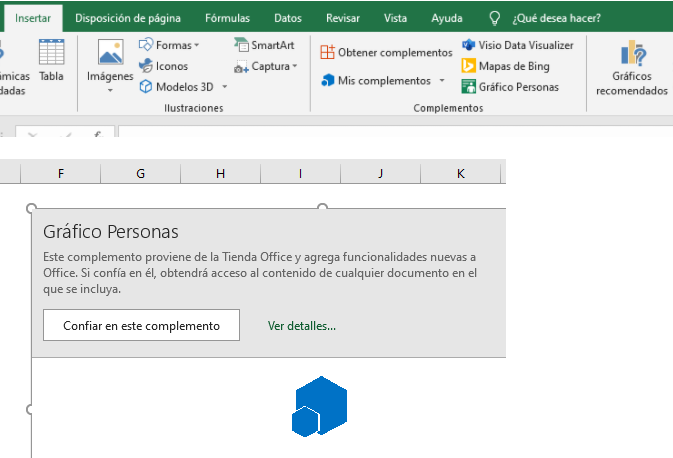
Task: Click Obtener complementos store button
Action: 386,52
